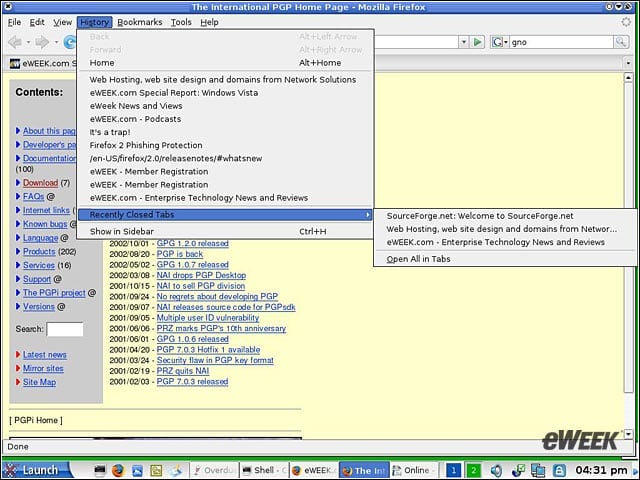Viewport: 640px width, 480px height.
Task: Click the Google search box containing 'gno'
Action: coord(561,42)
